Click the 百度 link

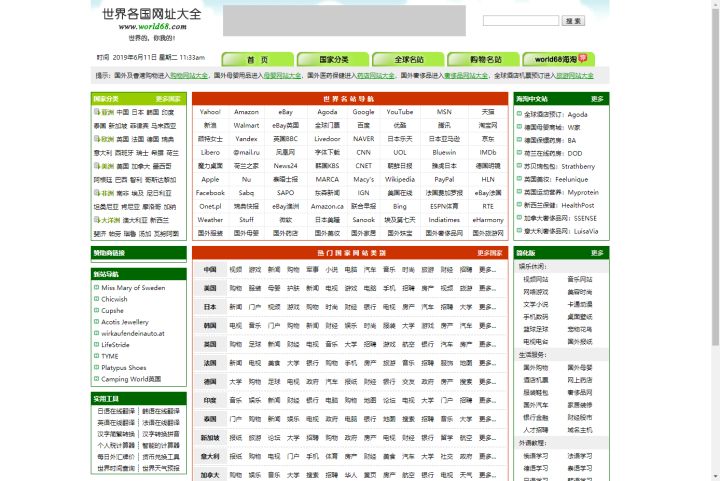363,125
